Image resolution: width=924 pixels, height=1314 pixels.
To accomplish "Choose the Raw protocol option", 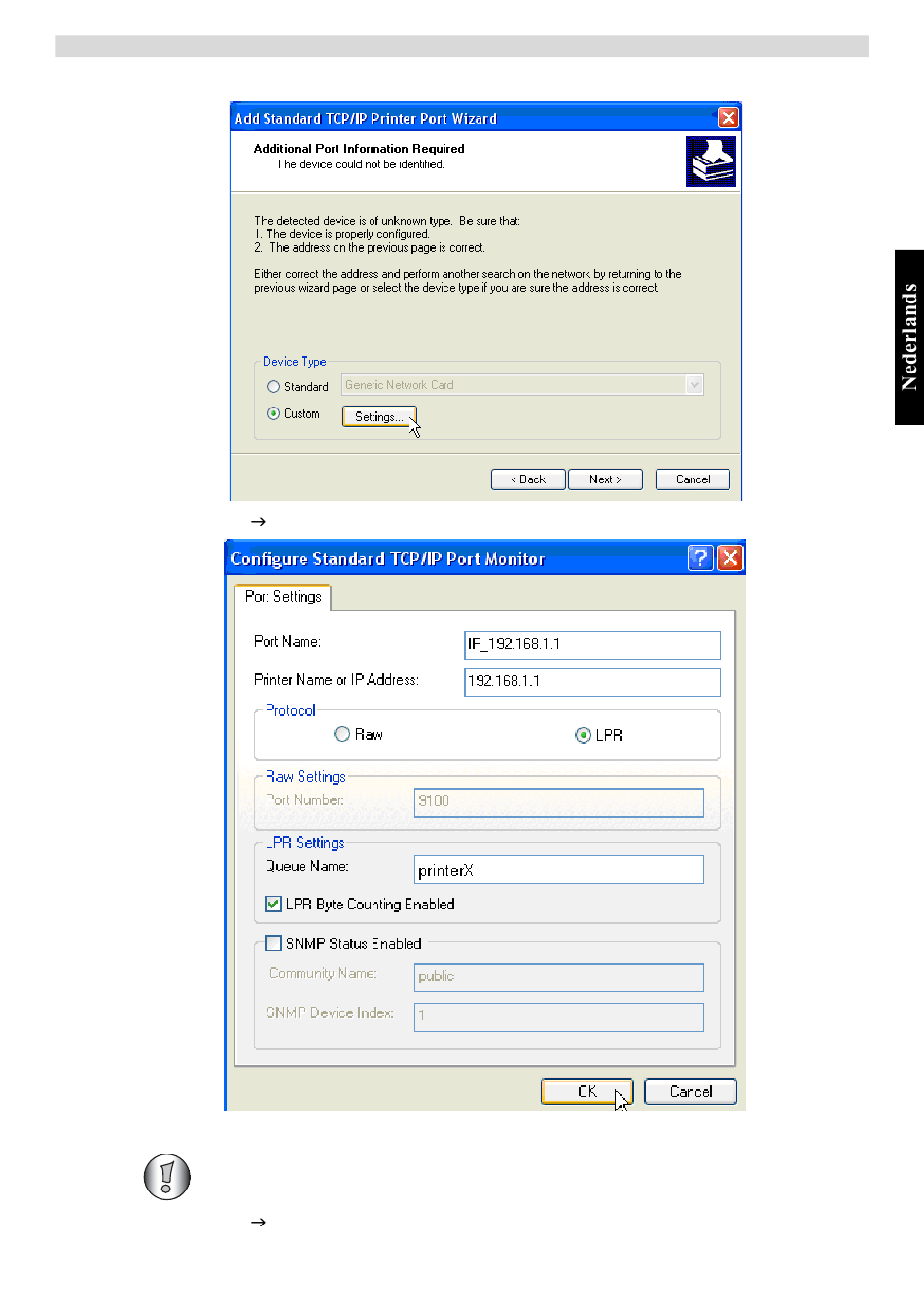I will [342, 734].
